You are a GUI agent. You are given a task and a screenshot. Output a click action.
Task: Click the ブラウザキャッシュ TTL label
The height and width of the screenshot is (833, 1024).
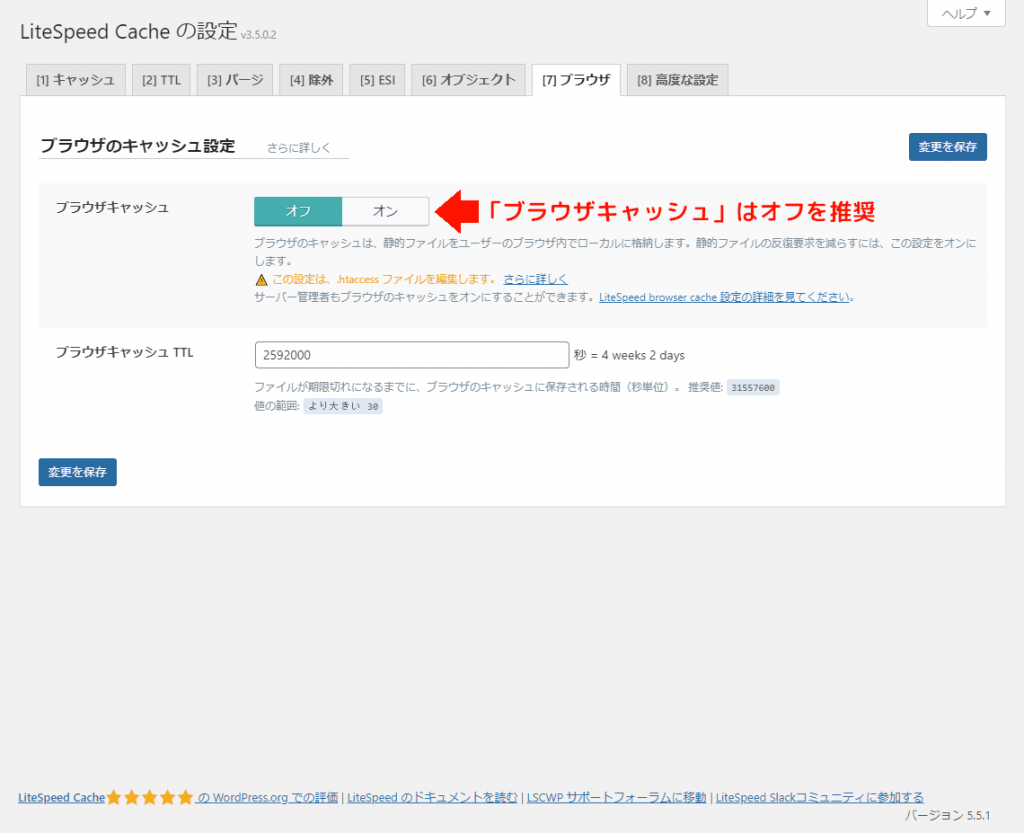(124, 353)
